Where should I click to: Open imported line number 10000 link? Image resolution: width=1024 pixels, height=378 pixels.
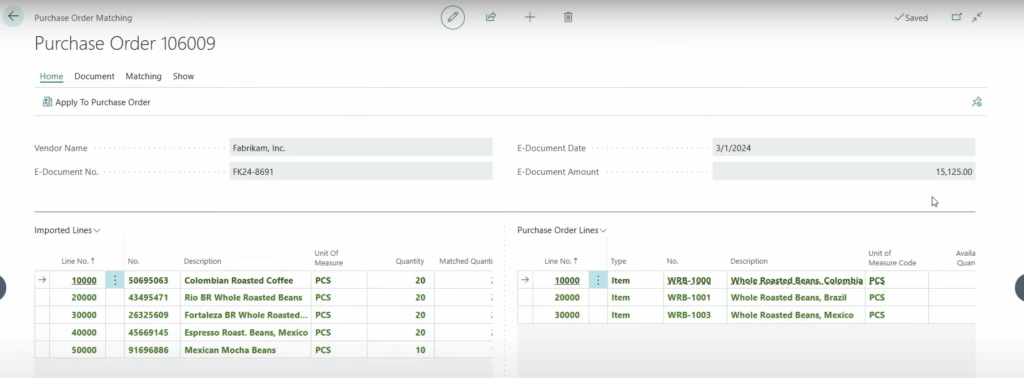(x=84, y=281)
